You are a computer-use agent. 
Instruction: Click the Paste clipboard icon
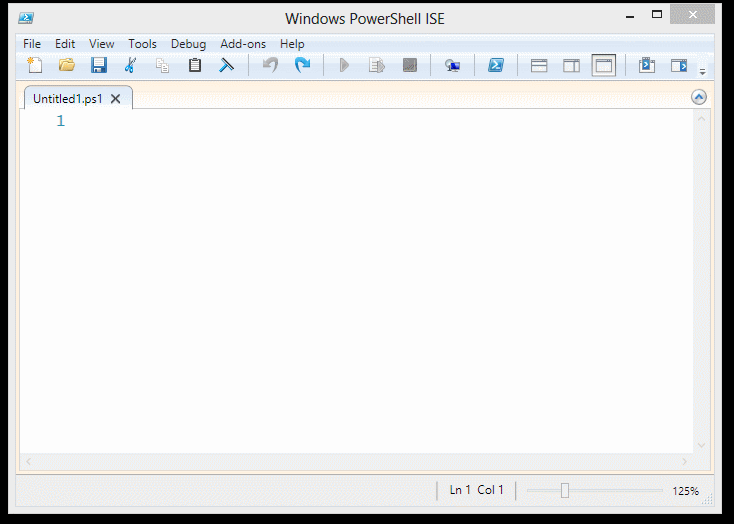(195, 66)
